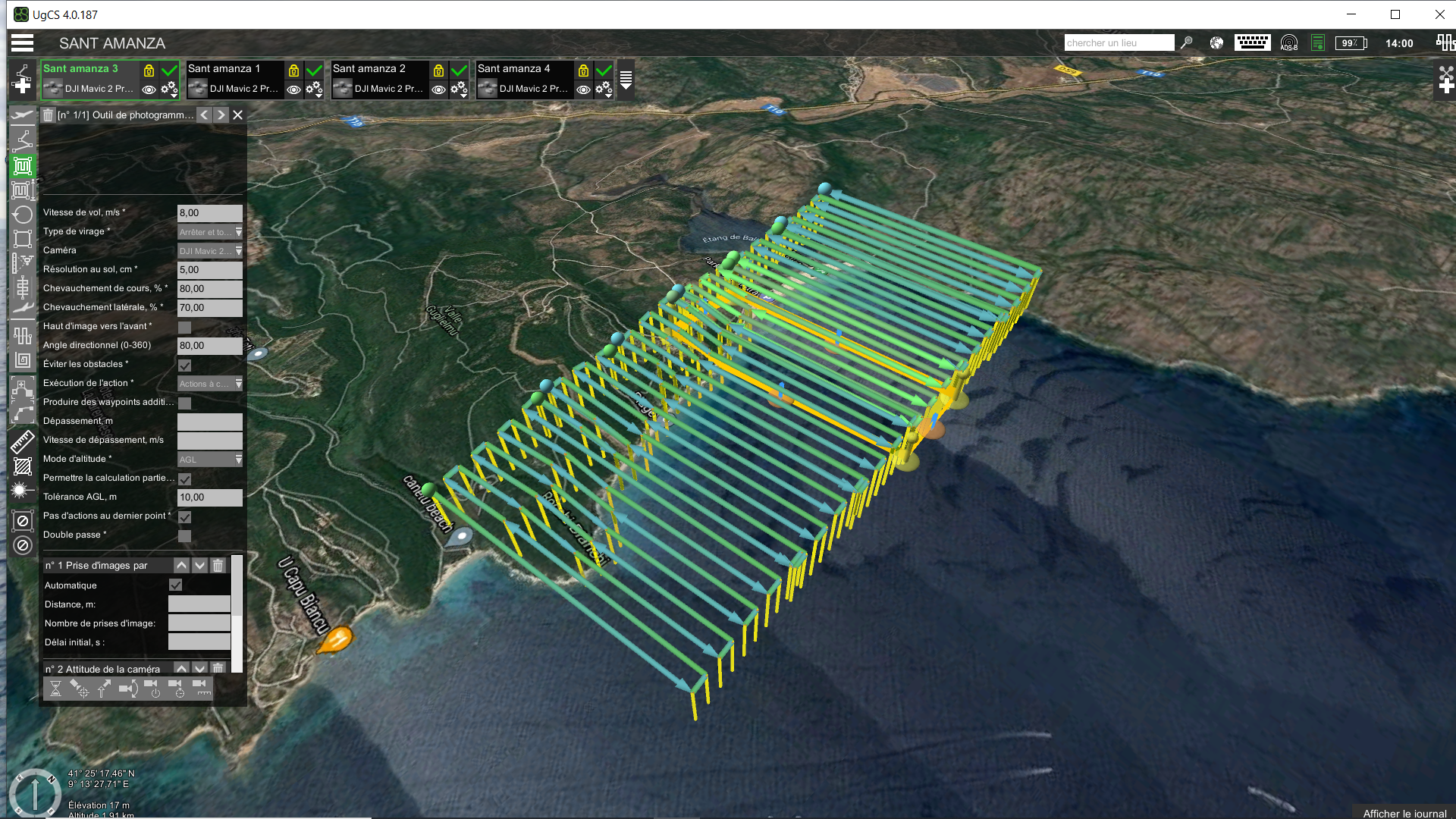
Task: Delete the photogrammetry tool segment via trash icon
Action: (48, 115)
